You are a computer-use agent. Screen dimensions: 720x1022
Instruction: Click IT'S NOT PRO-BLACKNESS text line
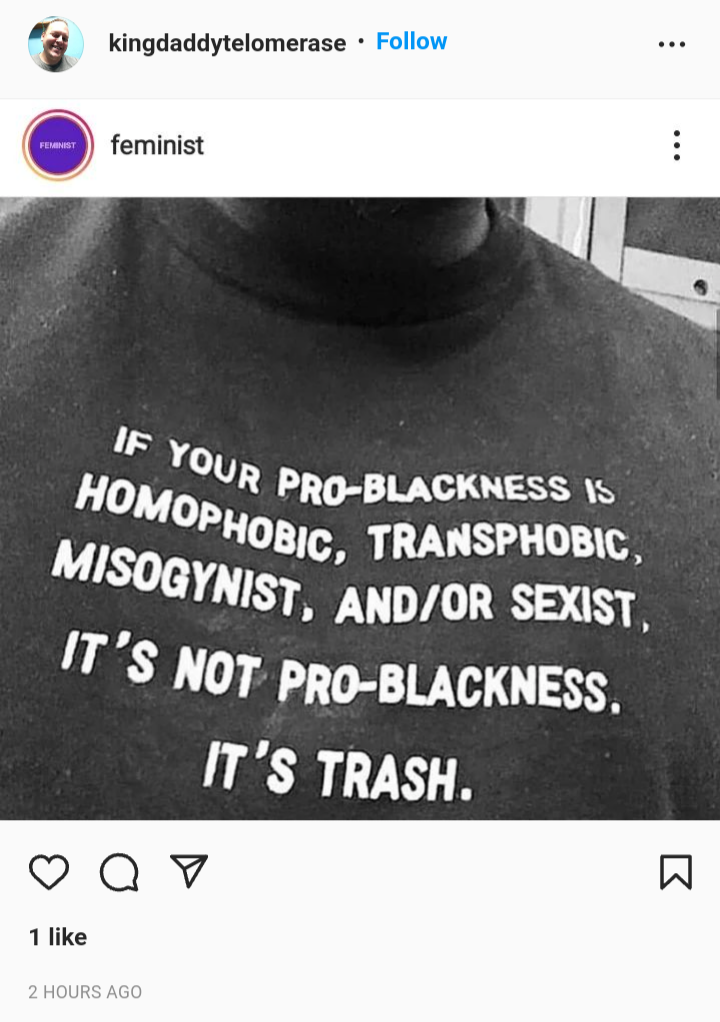pyautogui.click(x=341, y=674)
